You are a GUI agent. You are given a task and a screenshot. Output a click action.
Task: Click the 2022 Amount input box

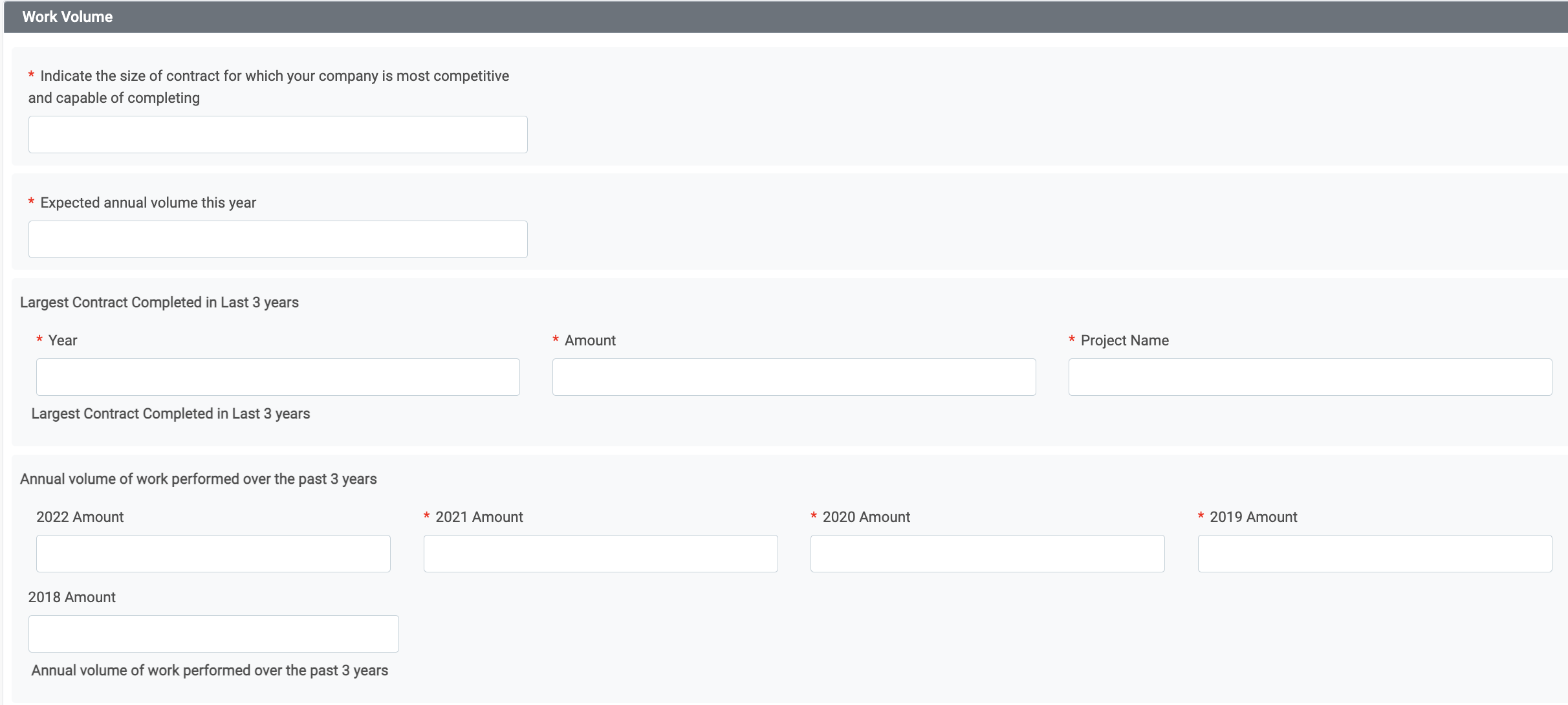(213, 554)
